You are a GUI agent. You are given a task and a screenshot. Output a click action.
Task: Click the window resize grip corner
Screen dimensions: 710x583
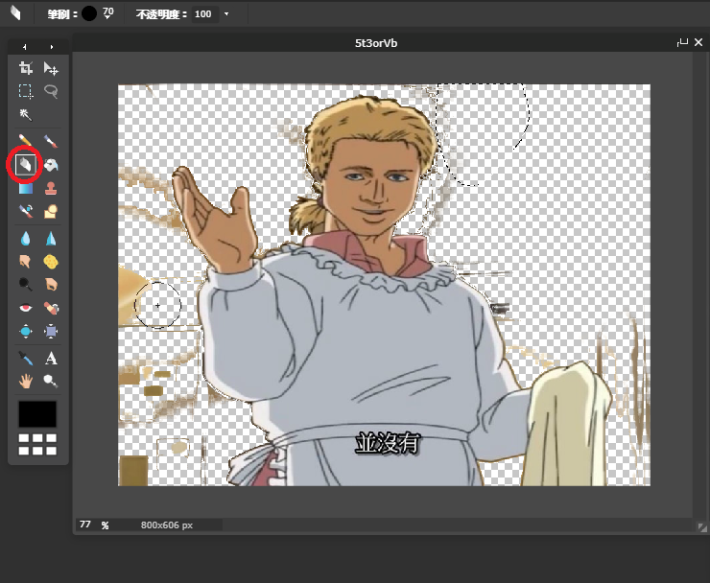[x=701, y=527]
